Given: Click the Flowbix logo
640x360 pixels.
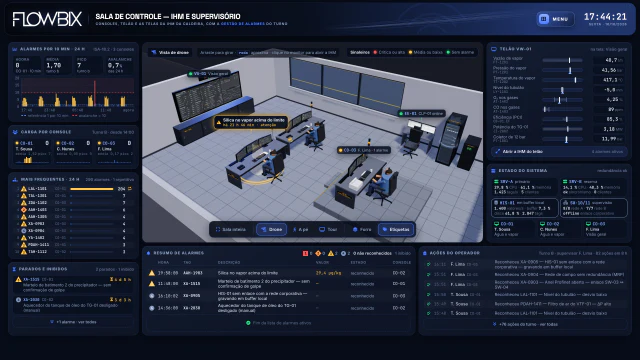Looking at the screenshot, I should [x=47, y=19].
